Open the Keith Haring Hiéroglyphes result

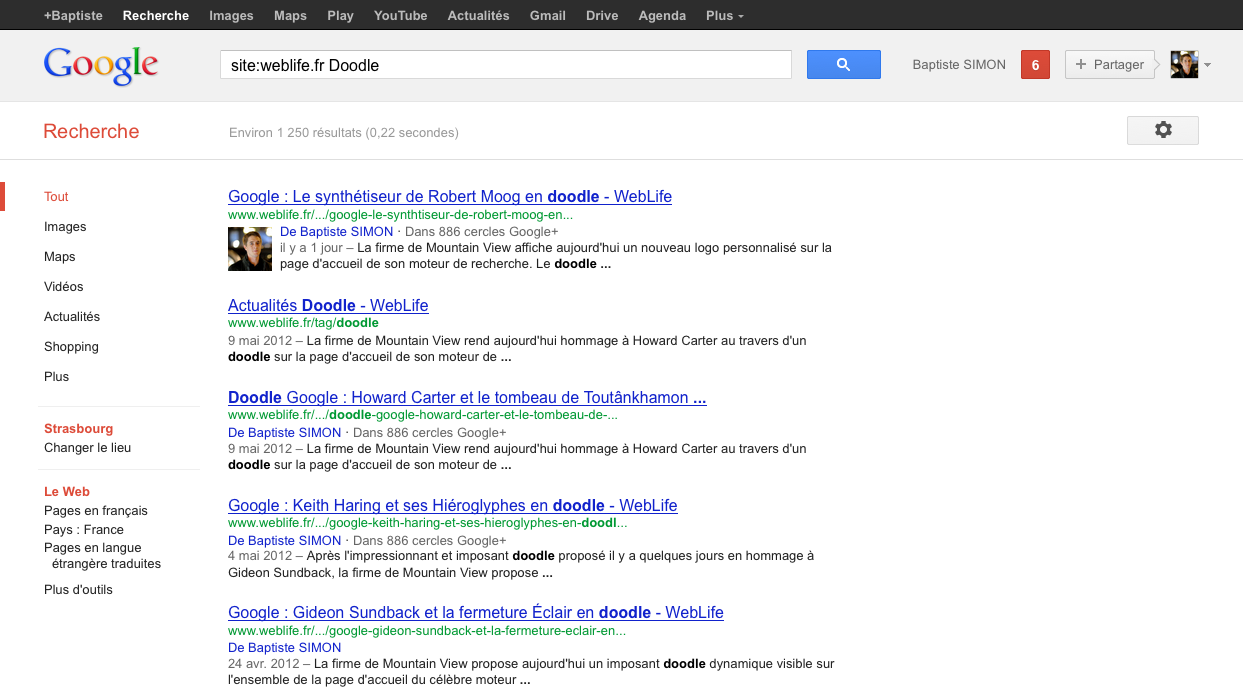(453, 506)
